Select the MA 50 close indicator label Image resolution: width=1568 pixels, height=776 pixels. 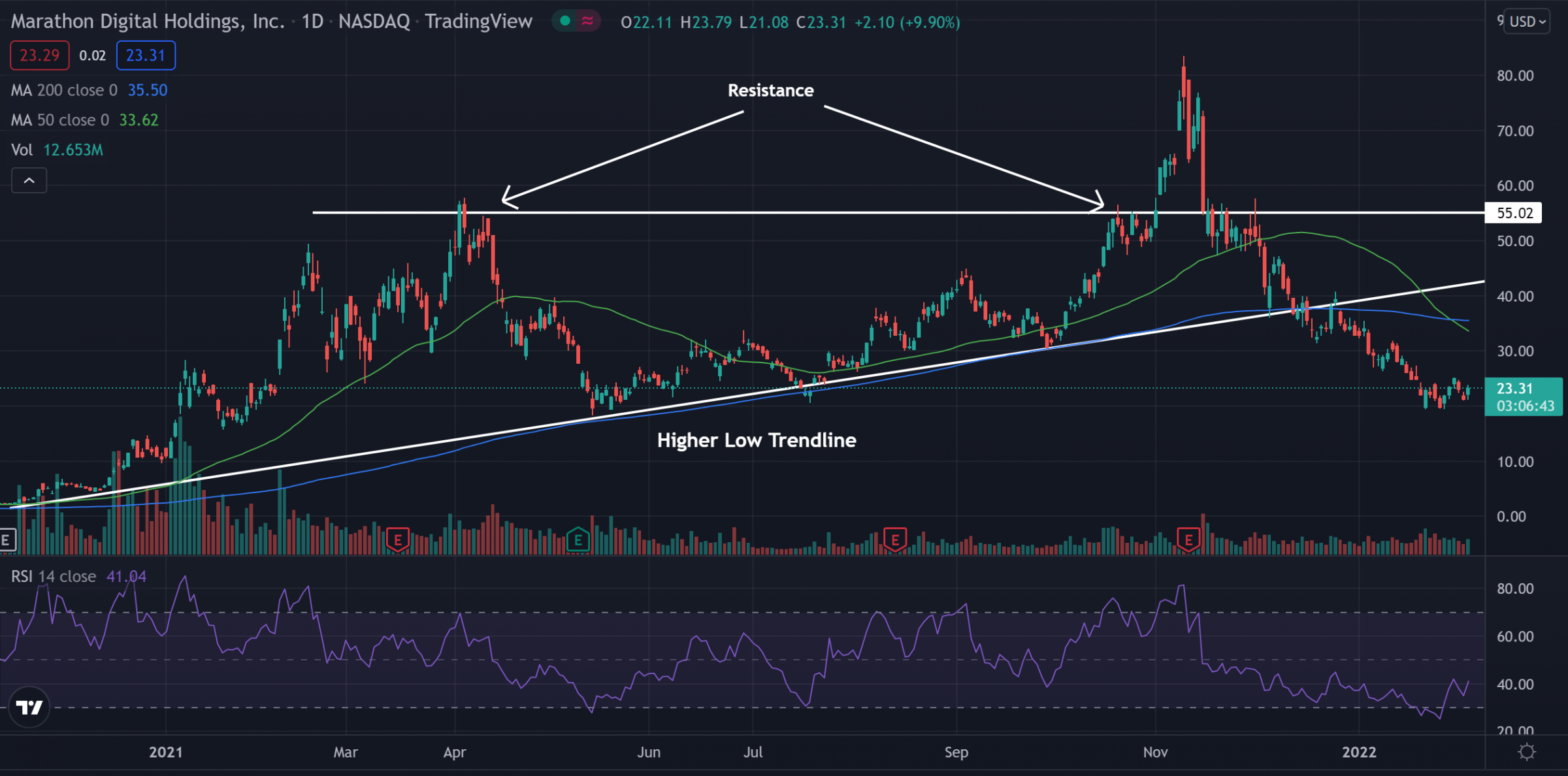coord(60,120)
